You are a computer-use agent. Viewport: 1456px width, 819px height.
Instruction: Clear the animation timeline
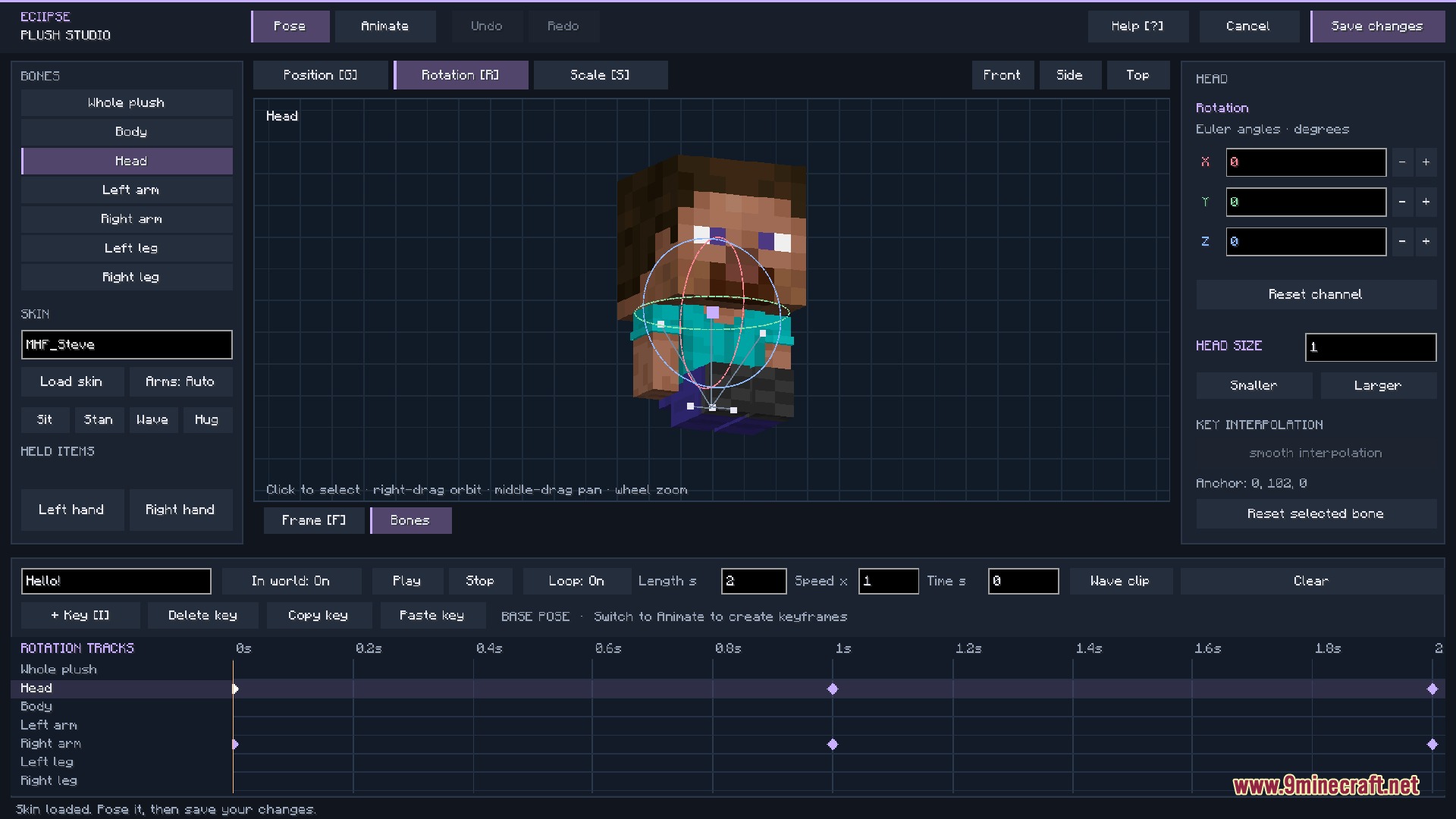pos(1312,582)
